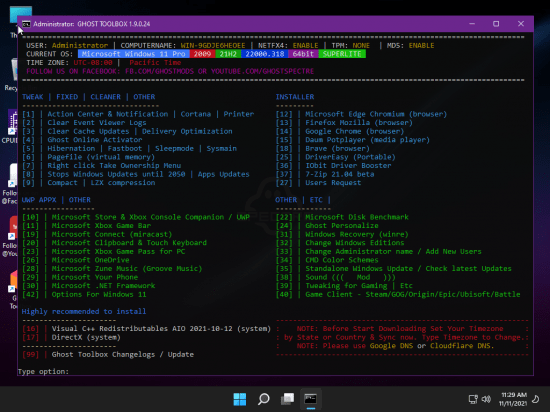Click the console window icon in title bar
The image size is (550, 412).
[26, 24]
